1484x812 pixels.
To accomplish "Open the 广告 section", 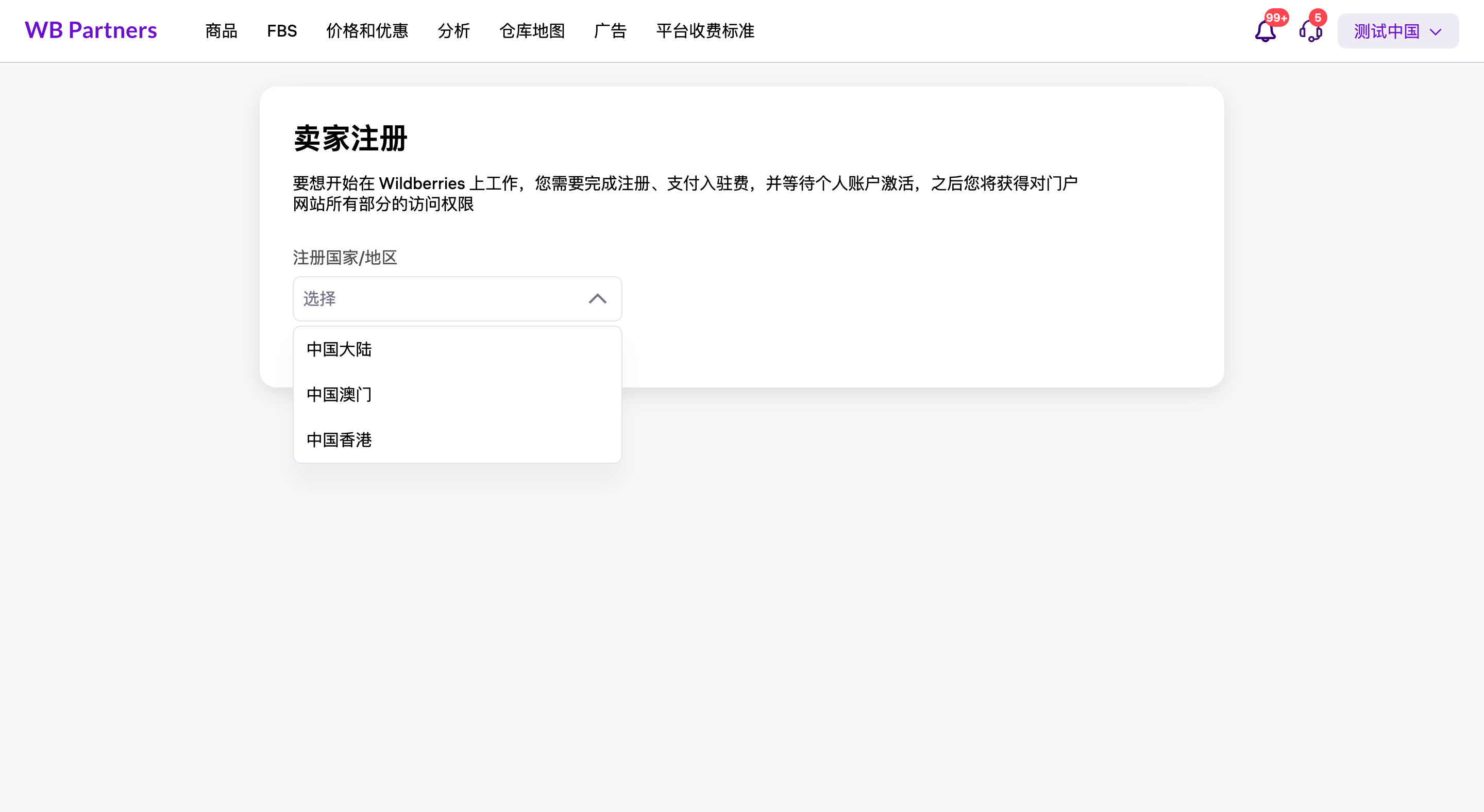I will coord(610,31).
